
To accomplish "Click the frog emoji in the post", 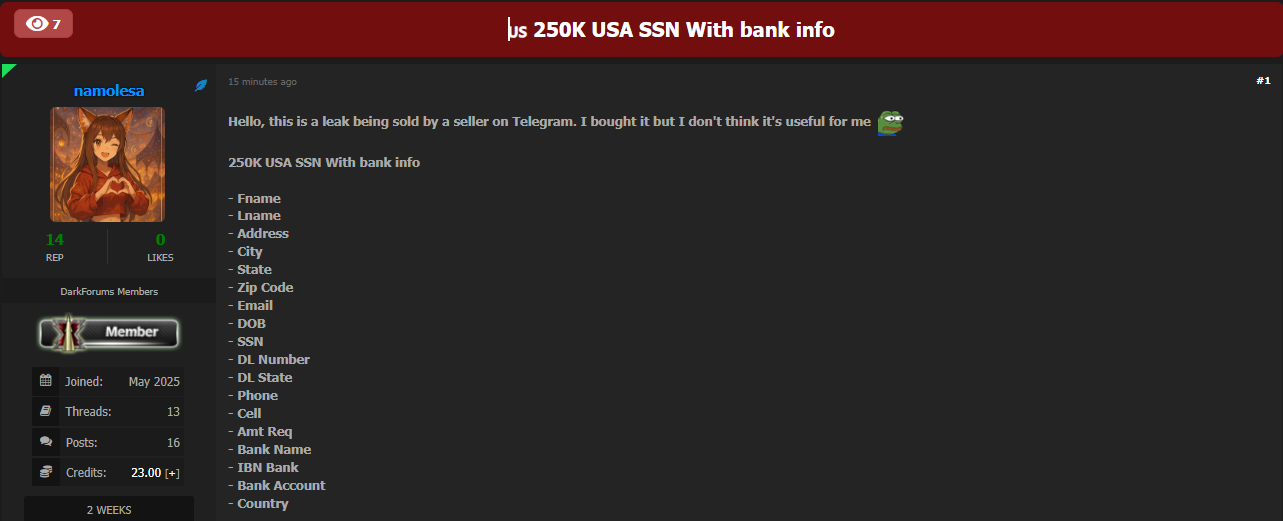I will tap(890, 122).
